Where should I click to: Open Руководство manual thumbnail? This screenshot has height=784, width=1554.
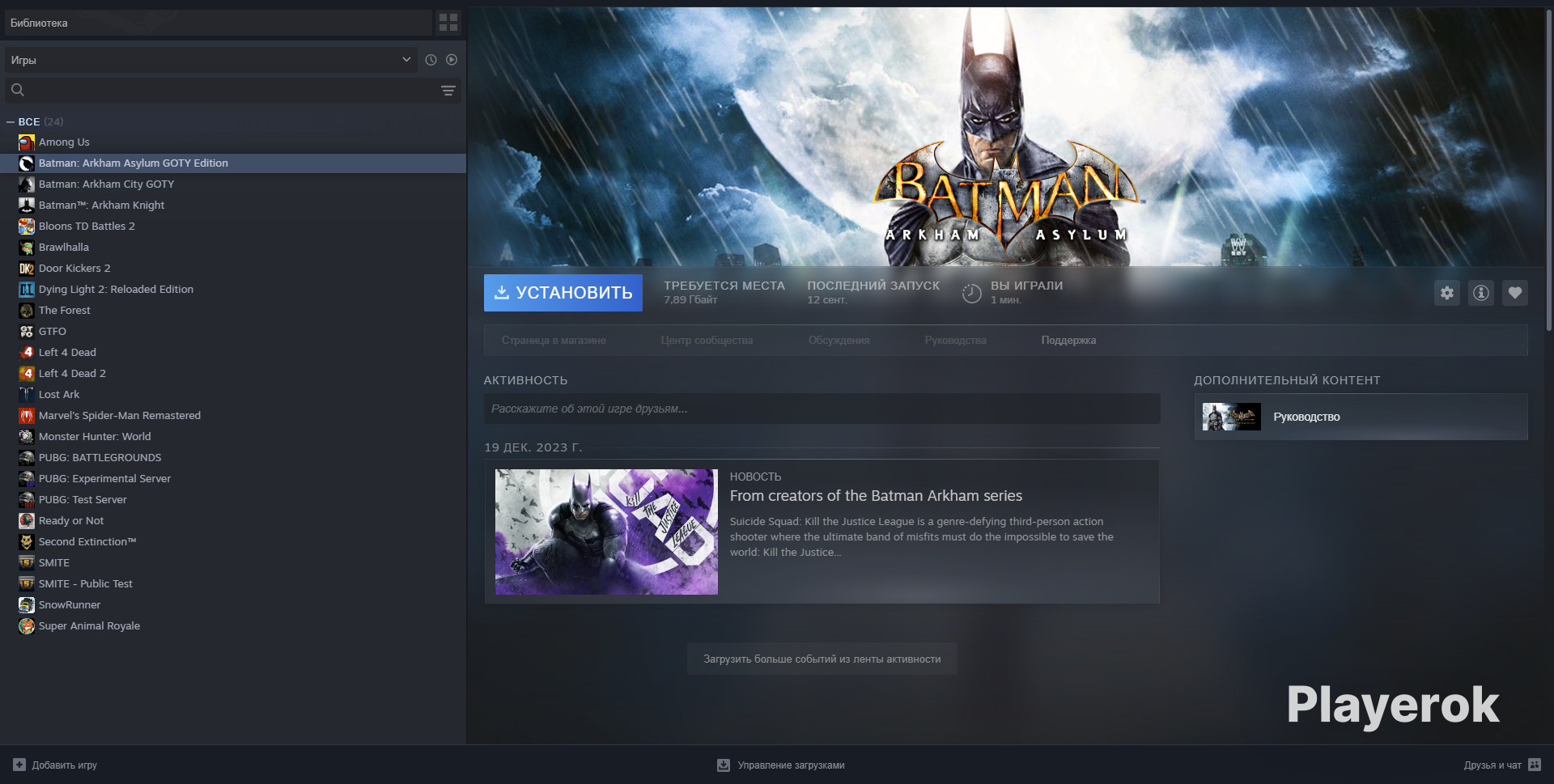(1231, 417)
